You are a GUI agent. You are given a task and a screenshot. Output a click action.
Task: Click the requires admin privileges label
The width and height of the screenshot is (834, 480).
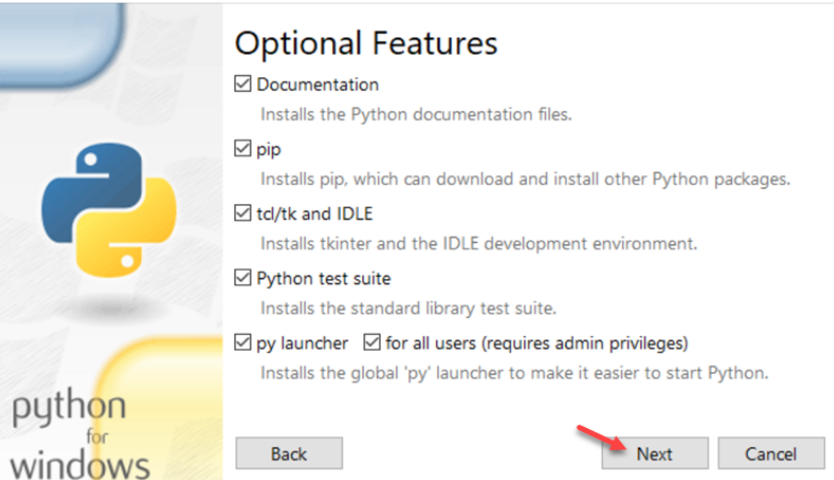(537, 343)
